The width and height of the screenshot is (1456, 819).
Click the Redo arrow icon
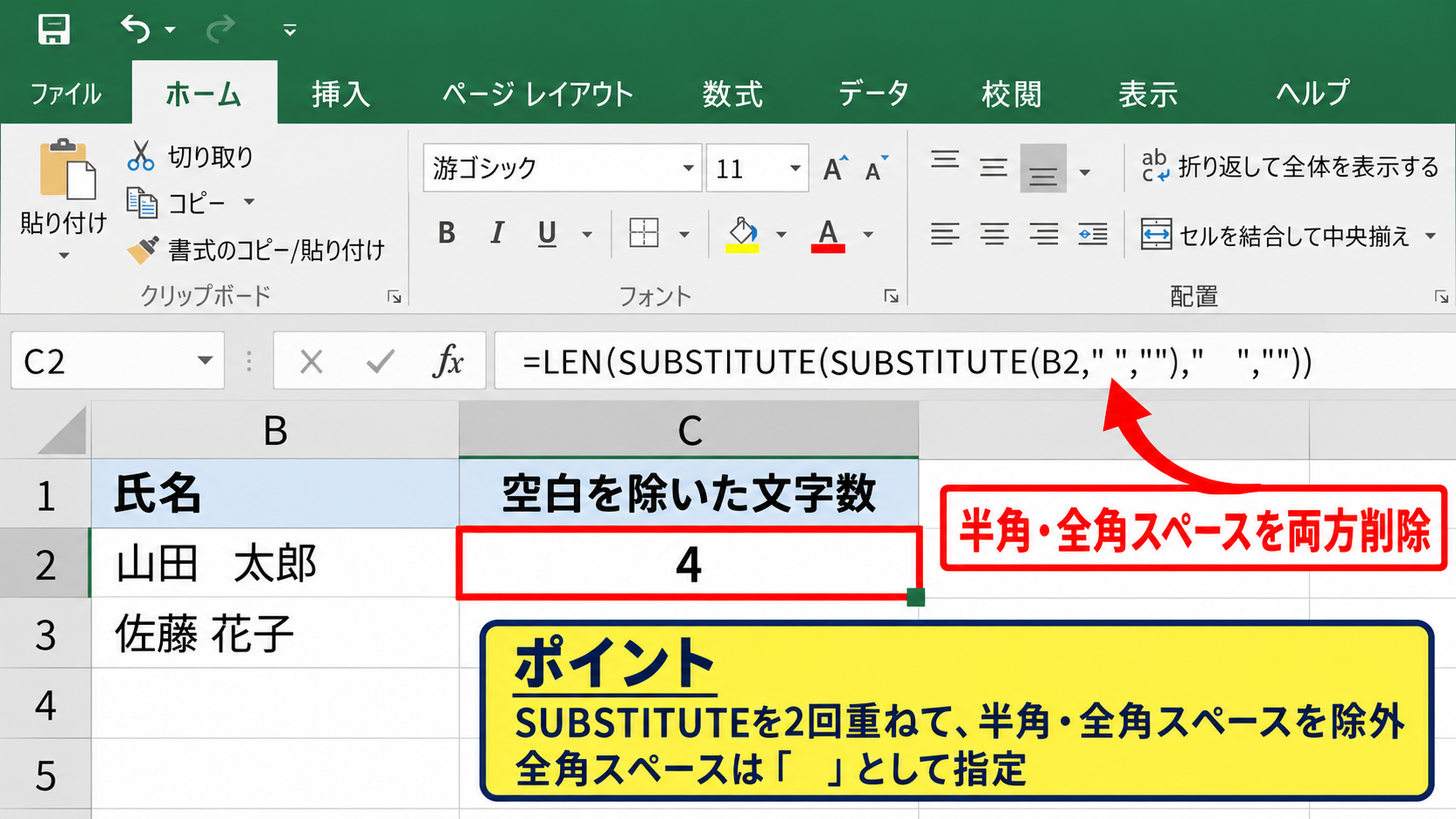coord(220,30)
